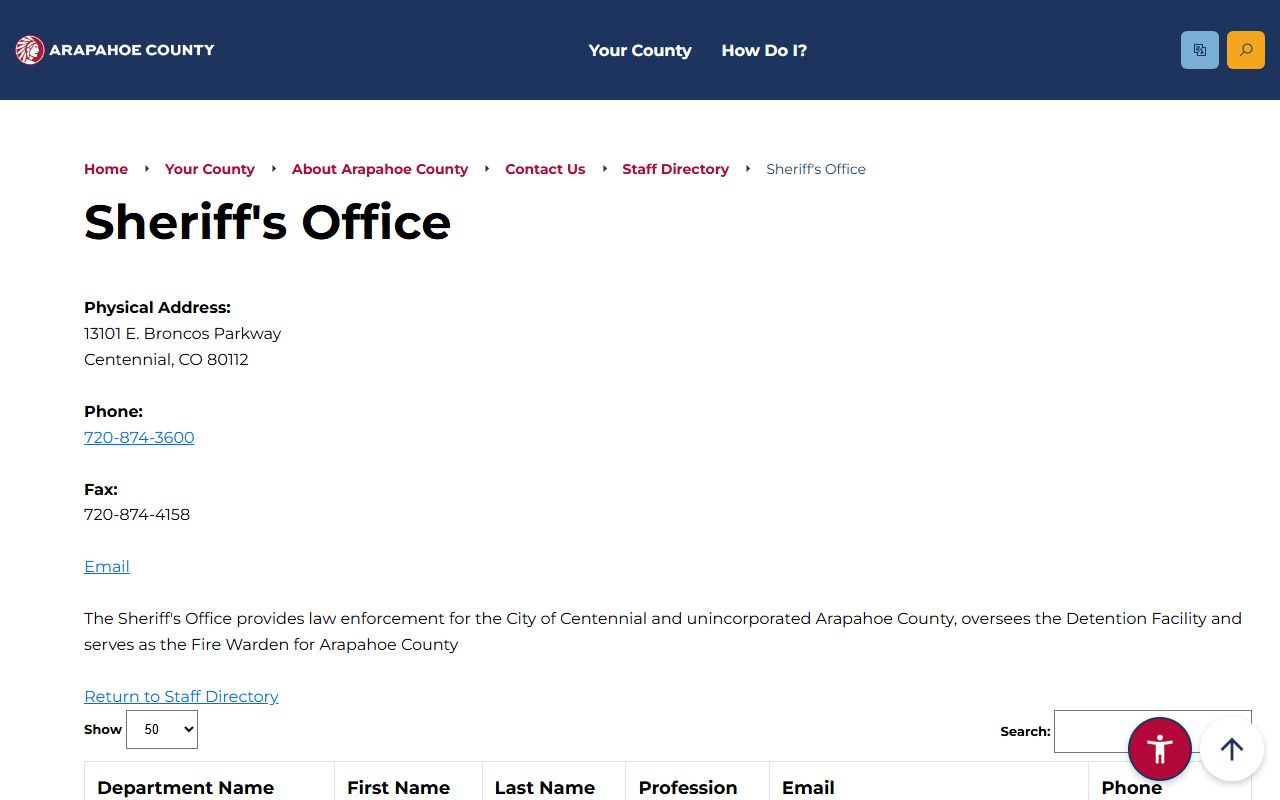1280x800 pixels.
Task: Click Centennial, CO 80112 text
Action: coord(166,359)
